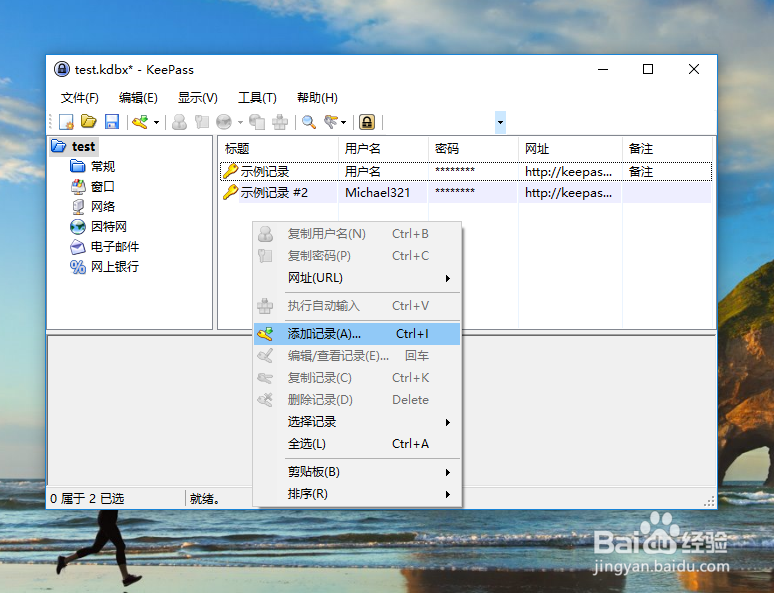
Task: Sort by the 用户名 column header
Action: click(383, 149)
